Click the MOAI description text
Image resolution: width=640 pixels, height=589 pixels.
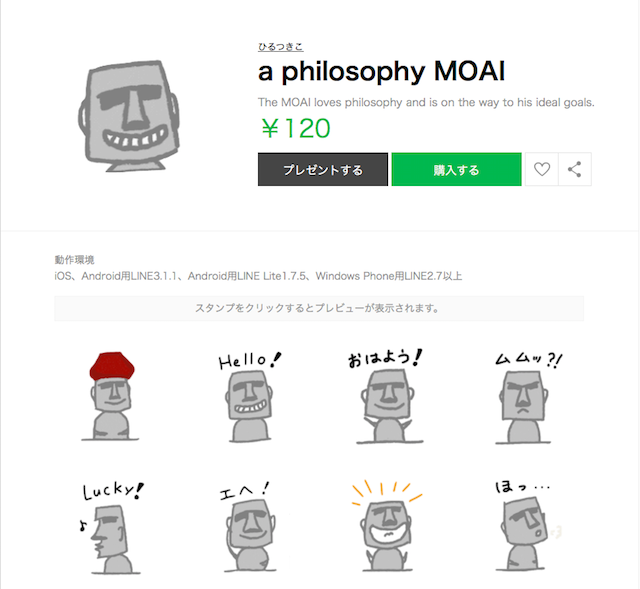click(426, 102)
